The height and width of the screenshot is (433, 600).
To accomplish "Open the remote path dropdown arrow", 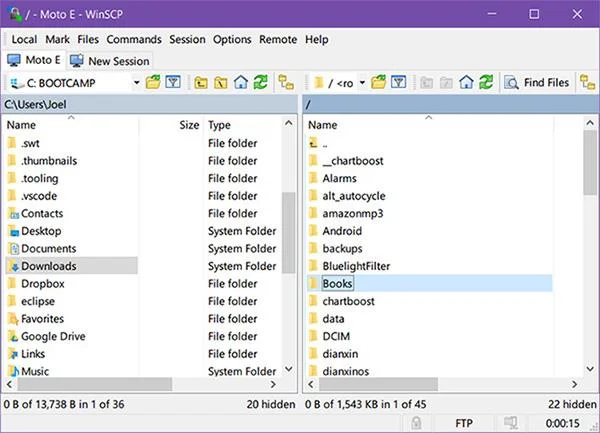I will [362, 83].
